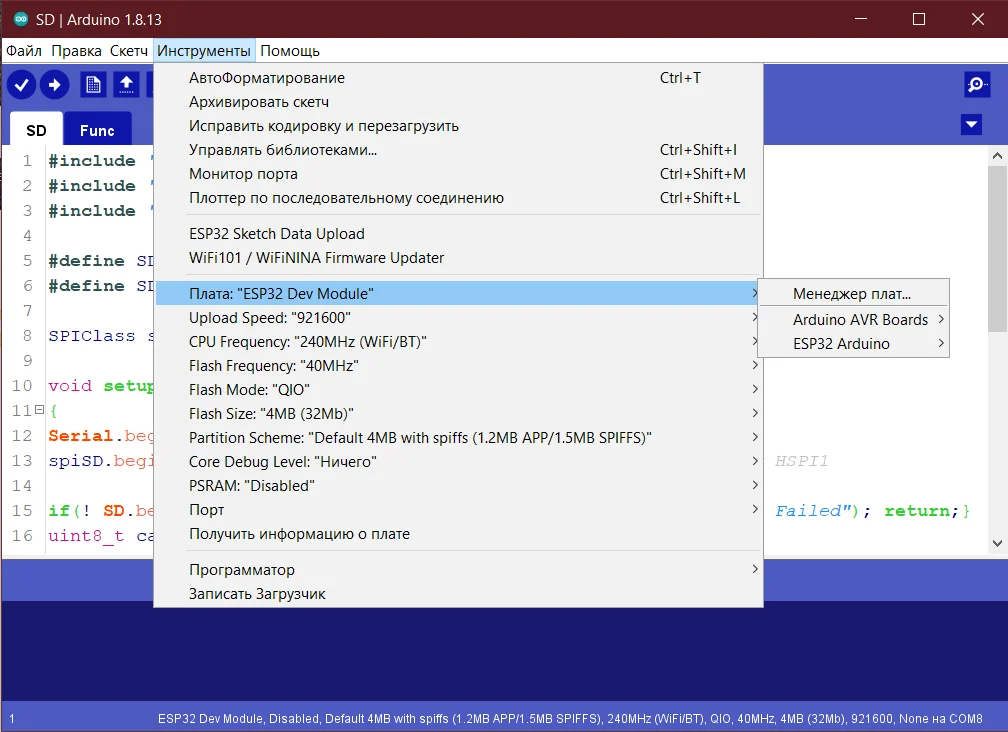Open Менеджер плат… from submenu
The width and height of the screenshot is (1008, 732).
tap(854, 294)
